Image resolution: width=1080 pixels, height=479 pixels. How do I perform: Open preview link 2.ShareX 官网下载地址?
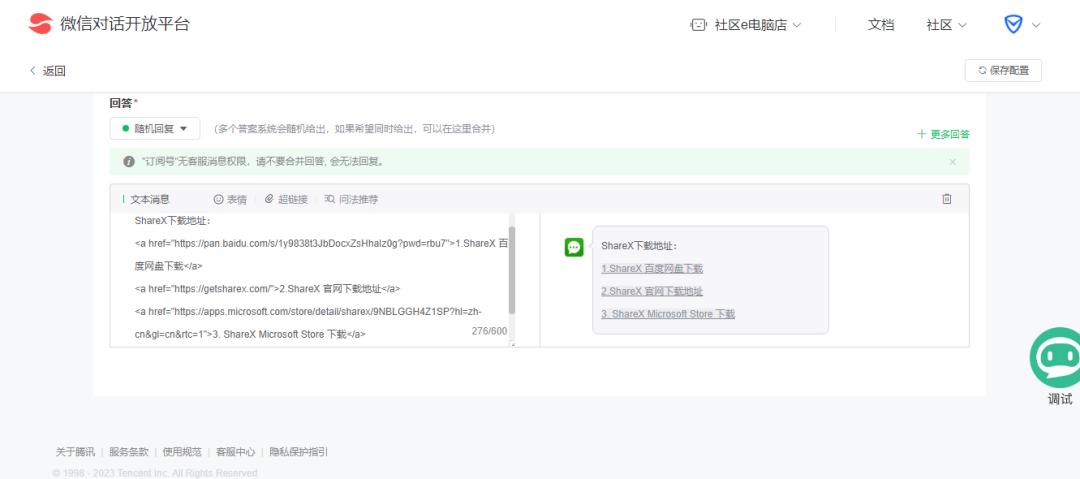[x=652, y=292]
